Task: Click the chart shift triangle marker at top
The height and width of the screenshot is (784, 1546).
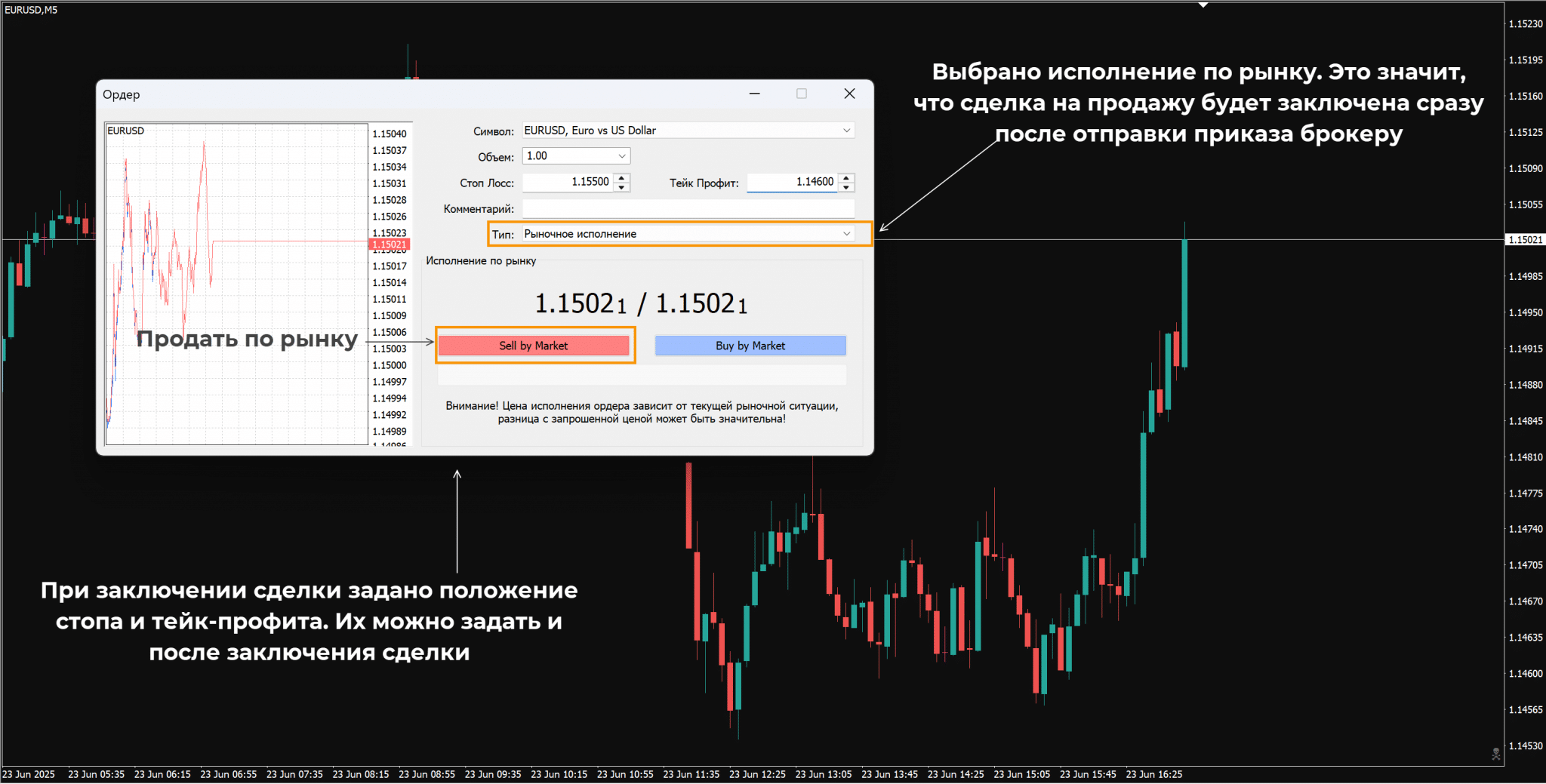Action: coord(1203,5)
